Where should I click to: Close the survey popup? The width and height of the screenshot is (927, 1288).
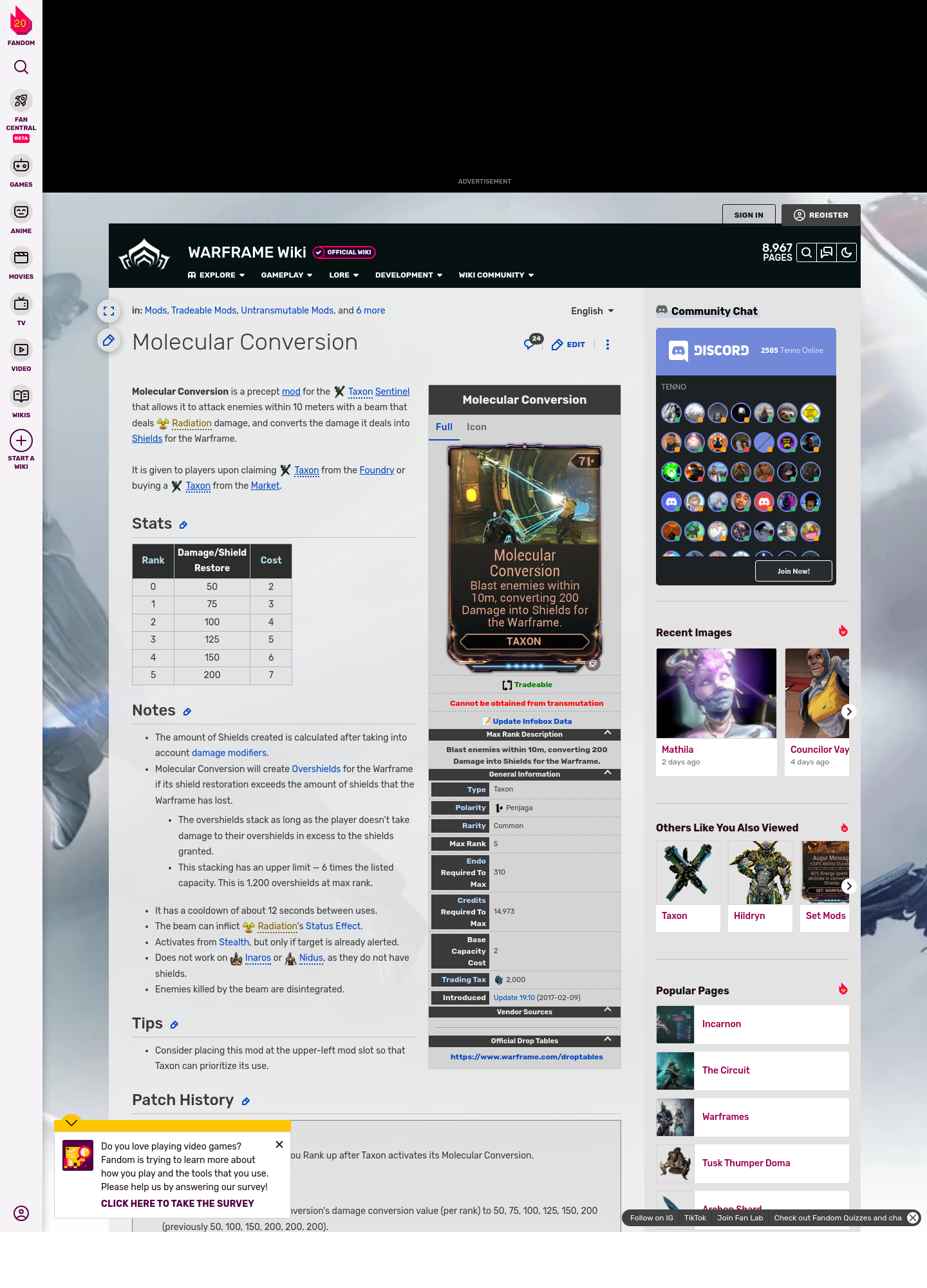point(279,1144)
